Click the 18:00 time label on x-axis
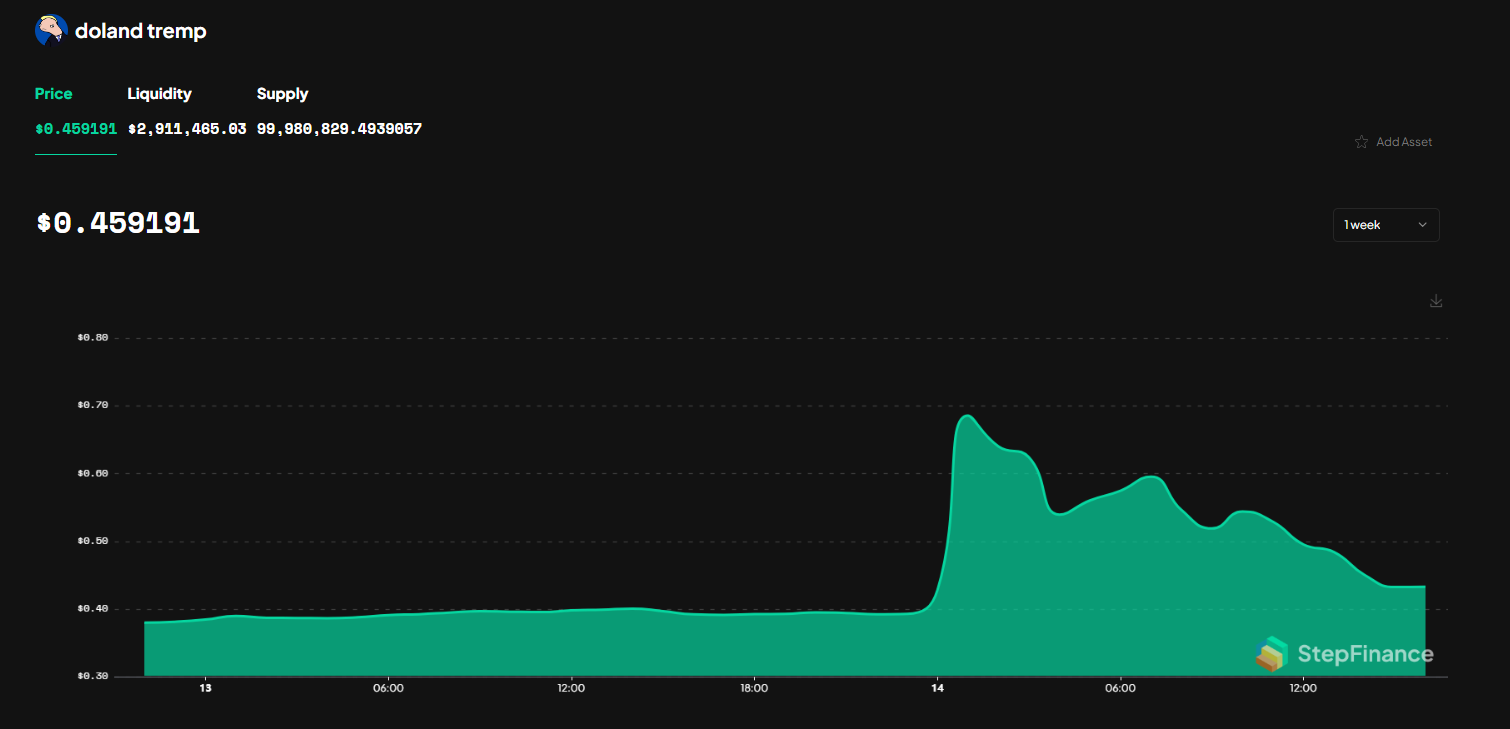This screenshot has width=1510, height=729. click(x=754, y=688)
